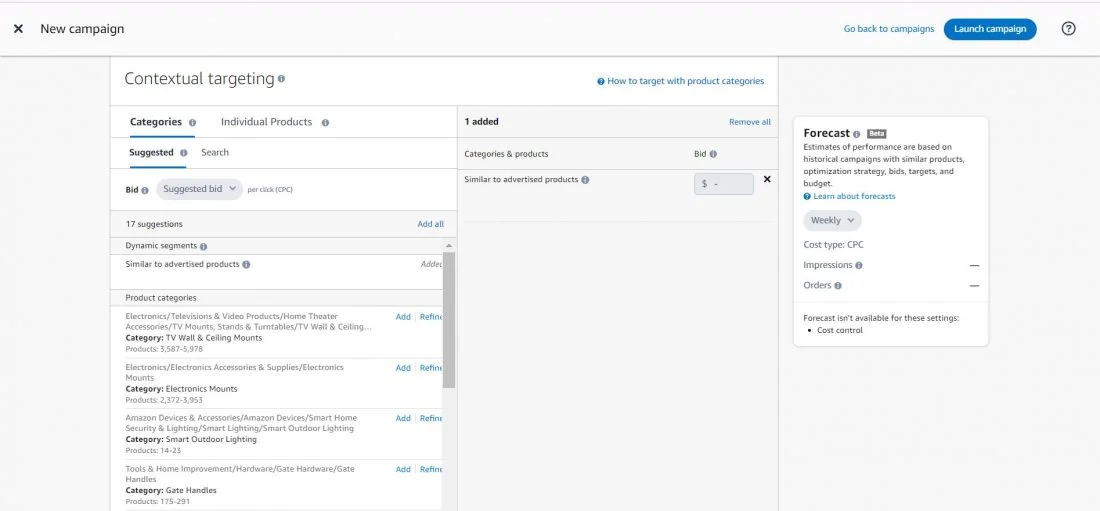Click info icon next to Contextual targeting
Image resolution: width=1100 pixels, height=511 pixels.
tap(281, 79)
